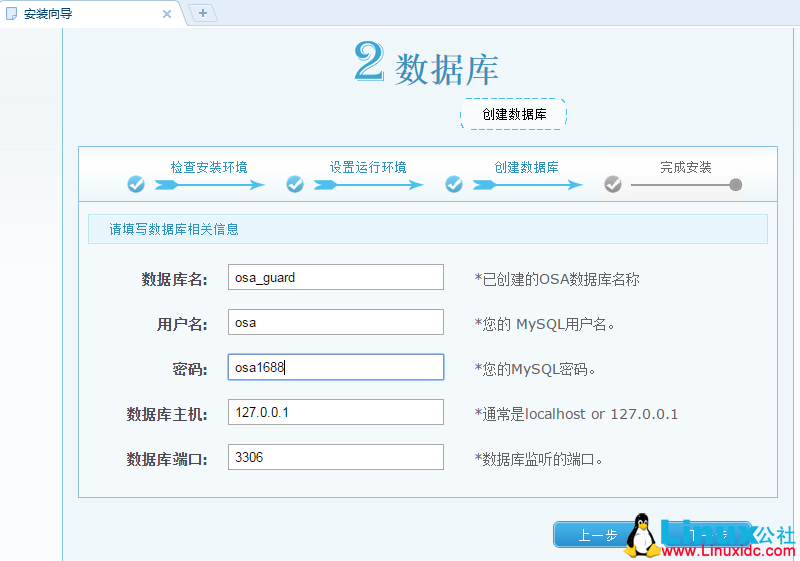Click the gray 完成安装 step checkmark icon
Image resolution: width=800 pixels, height=561 pixels.
pyautogui.click(x=613, y=184)
